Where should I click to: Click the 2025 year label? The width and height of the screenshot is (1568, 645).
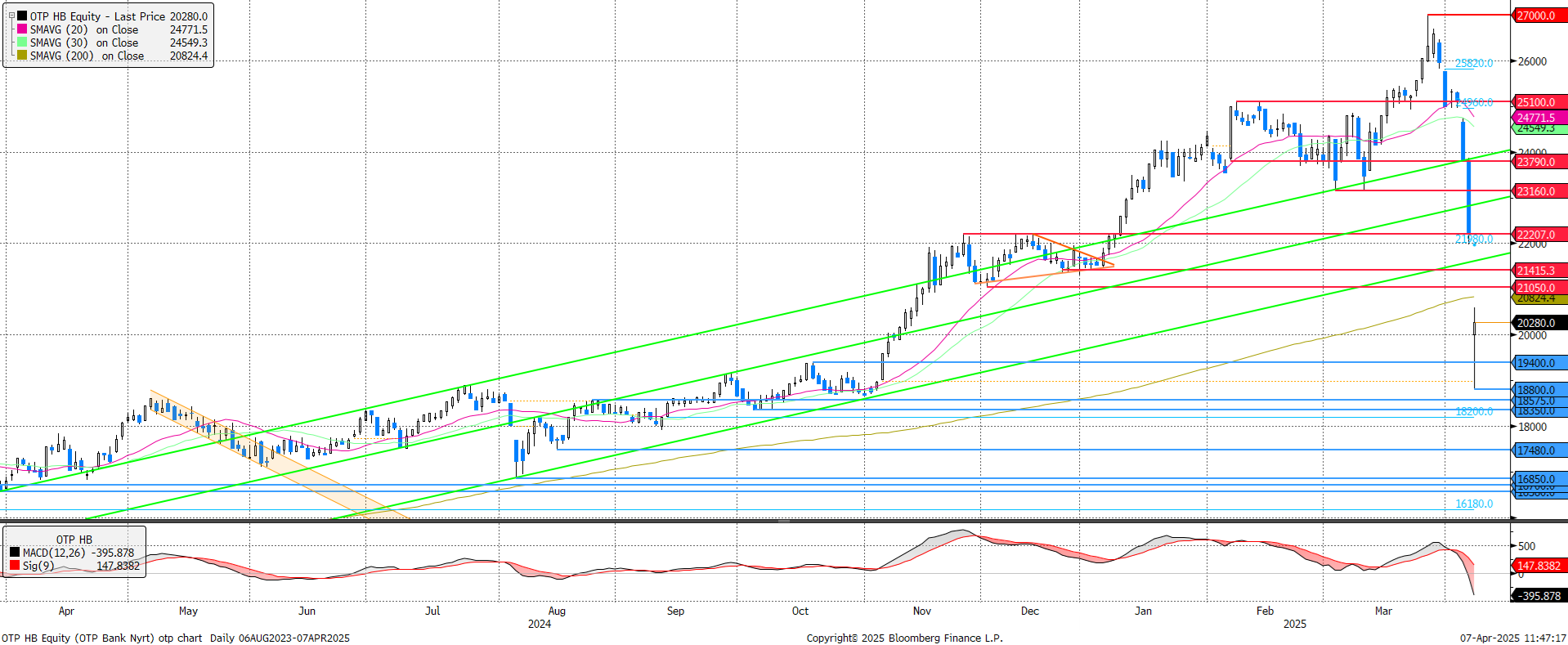(1295, 624)
